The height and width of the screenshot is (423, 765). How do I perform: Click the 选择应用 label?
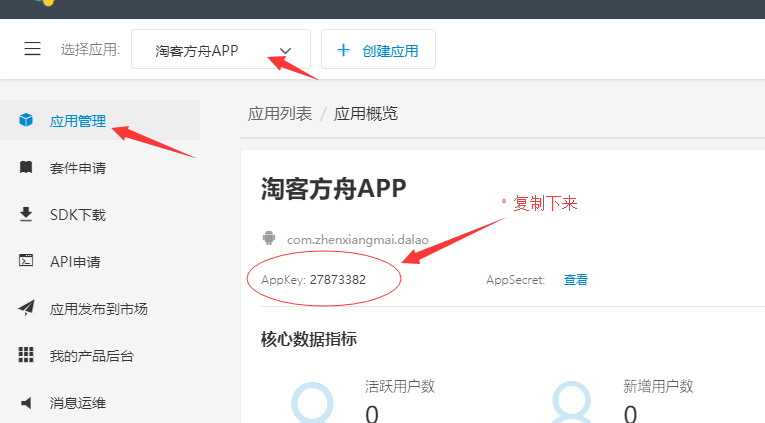(x=90, y=49)
